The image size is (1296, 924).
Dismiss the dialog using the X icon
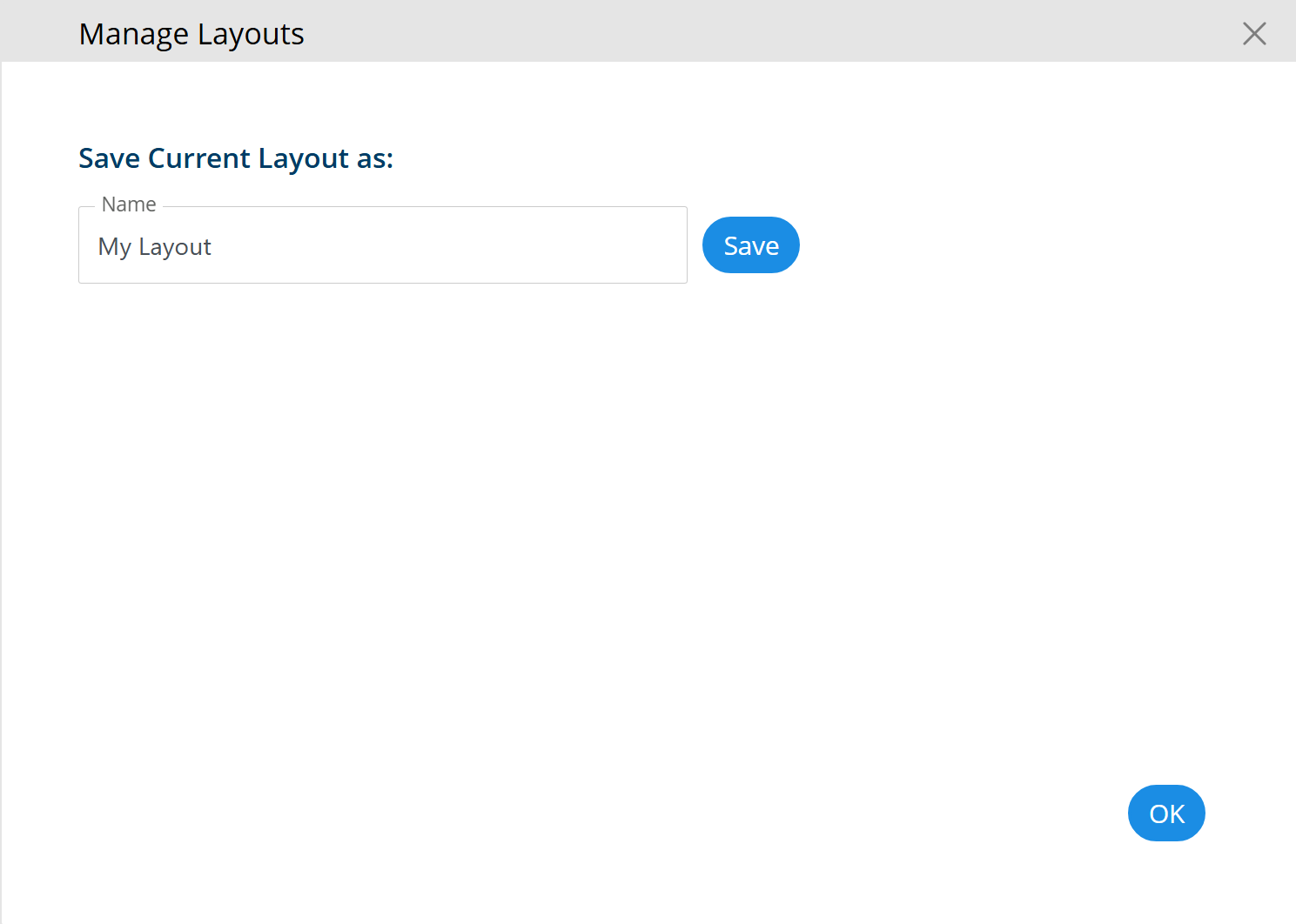[1254, 33]
